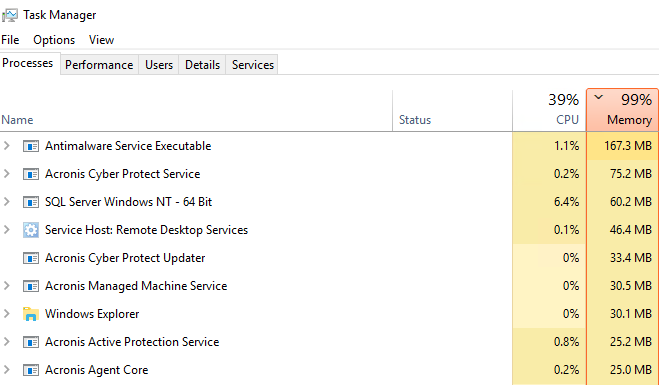
Task: Select the Acronis Agent Core name
Action: (97, 370)
